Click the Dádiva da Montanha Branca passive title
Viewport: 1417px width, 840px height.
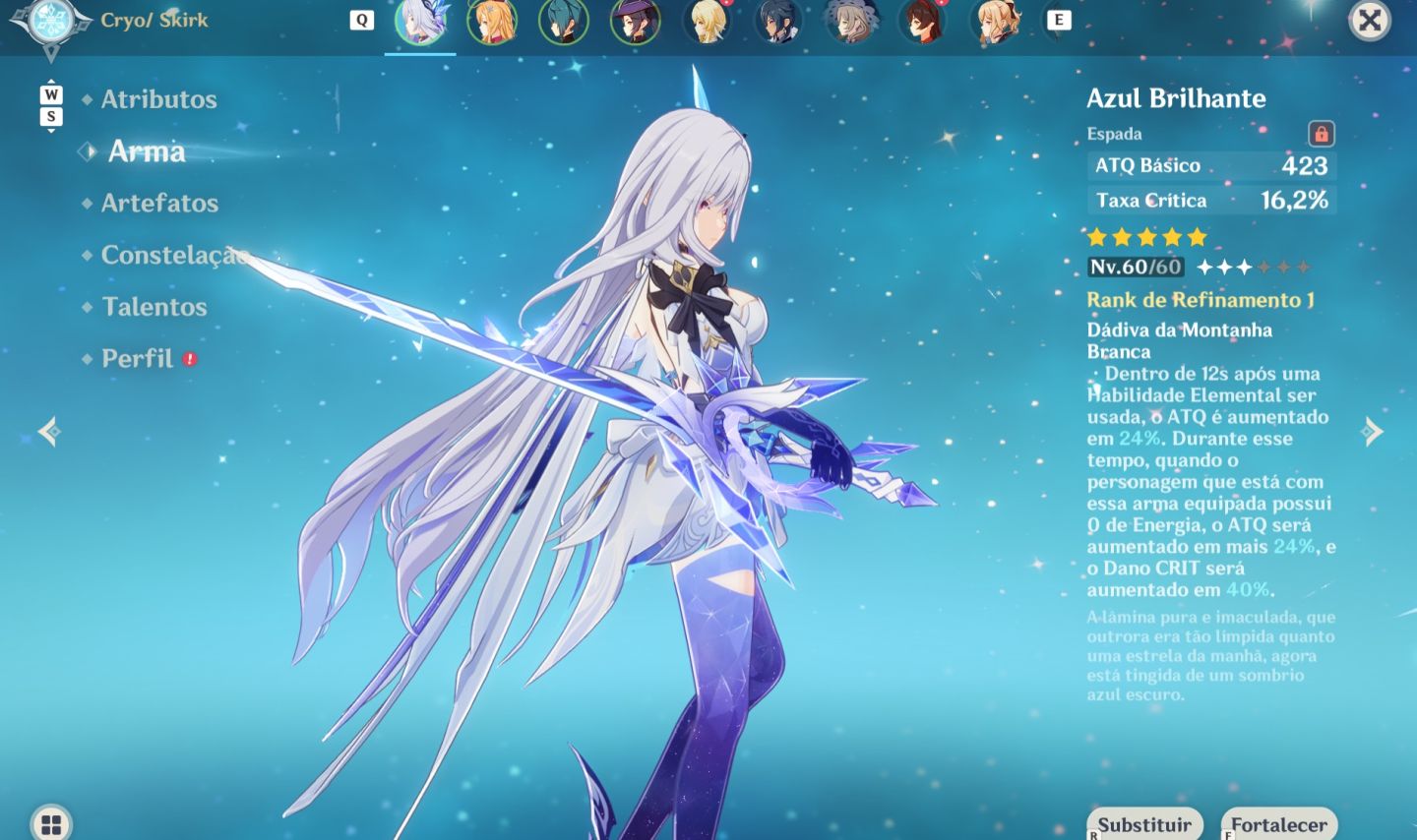[1179, 340]
